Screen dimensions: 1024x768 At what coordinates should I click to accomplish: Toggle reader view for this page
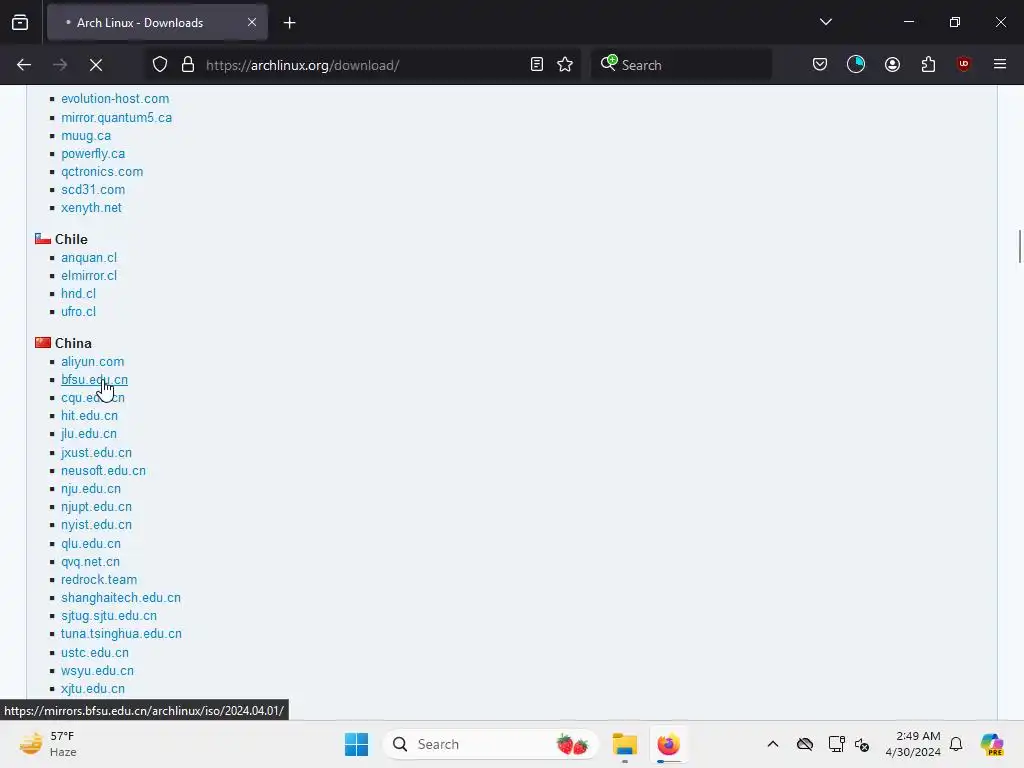pyautogui.click(x=537, y=65)
